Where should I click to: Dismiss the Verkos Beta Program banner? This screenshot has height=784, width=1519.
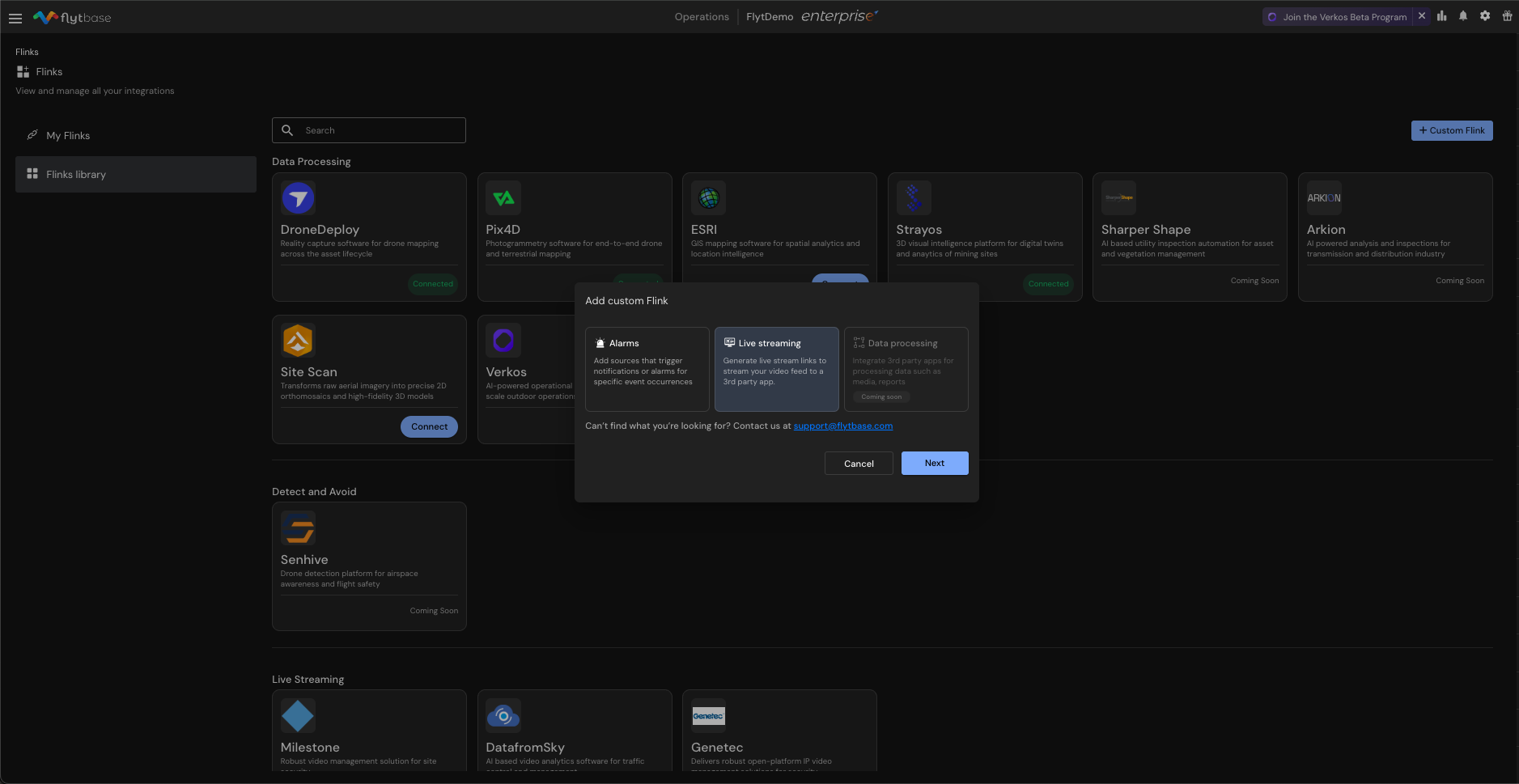1422,16
